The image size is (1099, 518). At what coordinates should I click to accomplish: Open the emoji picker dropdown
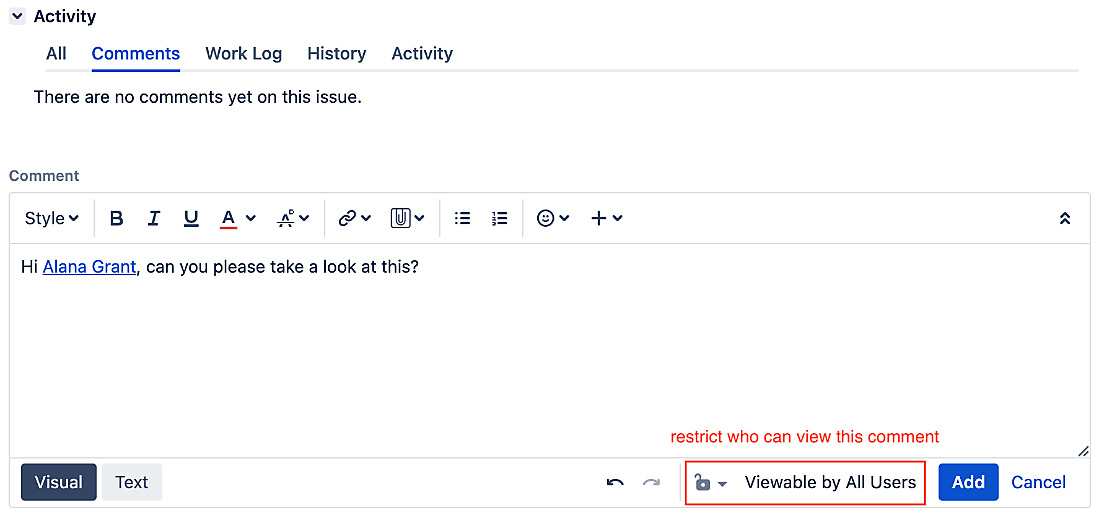(553, 218)
